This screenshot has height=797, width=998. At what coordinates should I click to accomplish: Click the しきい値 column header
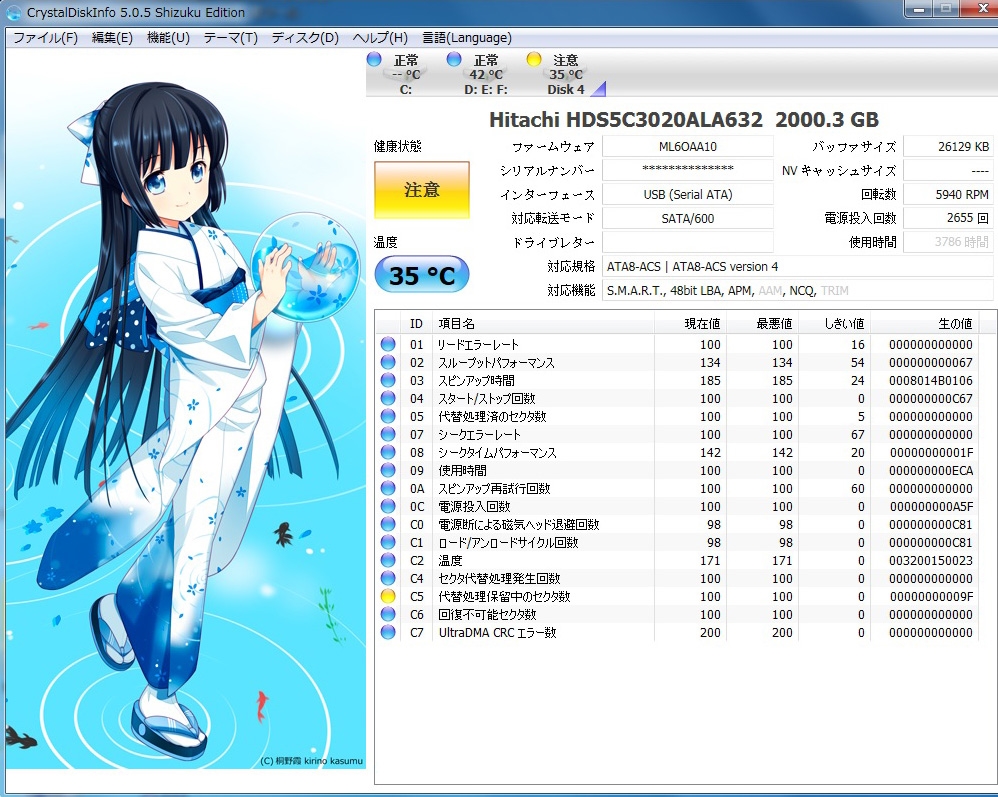coord(833,323)
